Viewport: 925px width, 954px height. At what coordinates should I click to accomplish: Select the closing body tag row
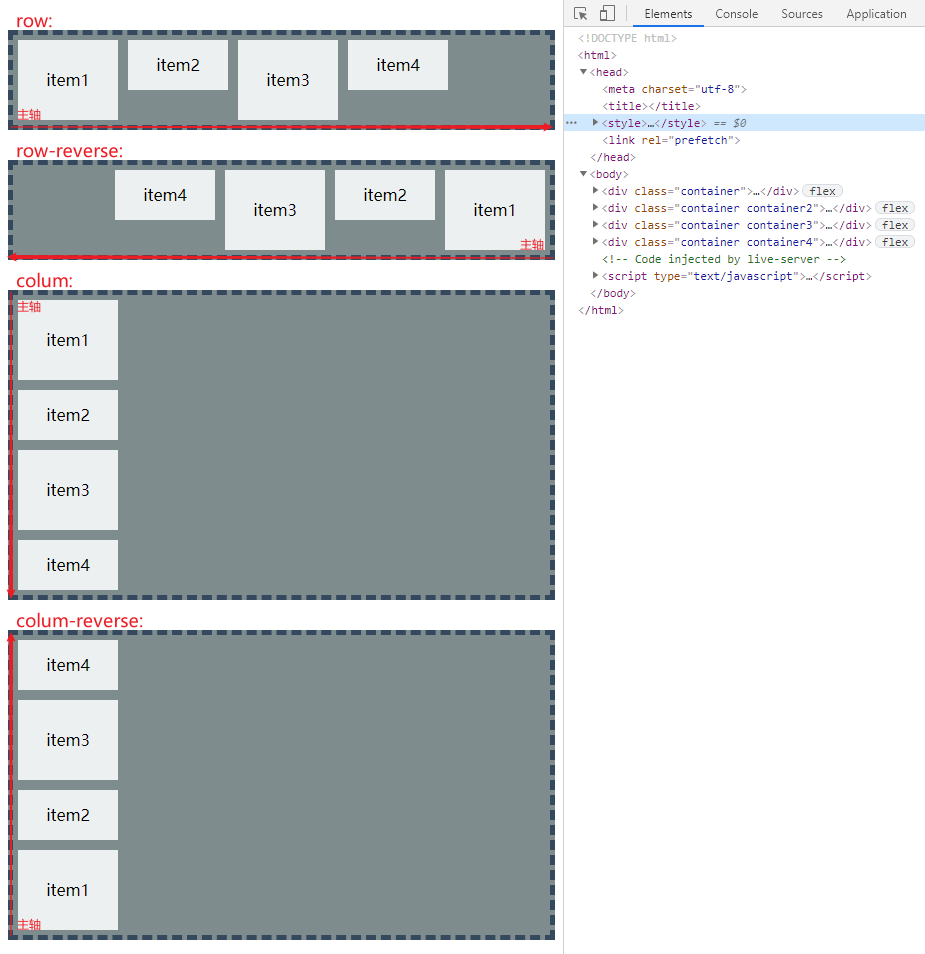[613, 293]
